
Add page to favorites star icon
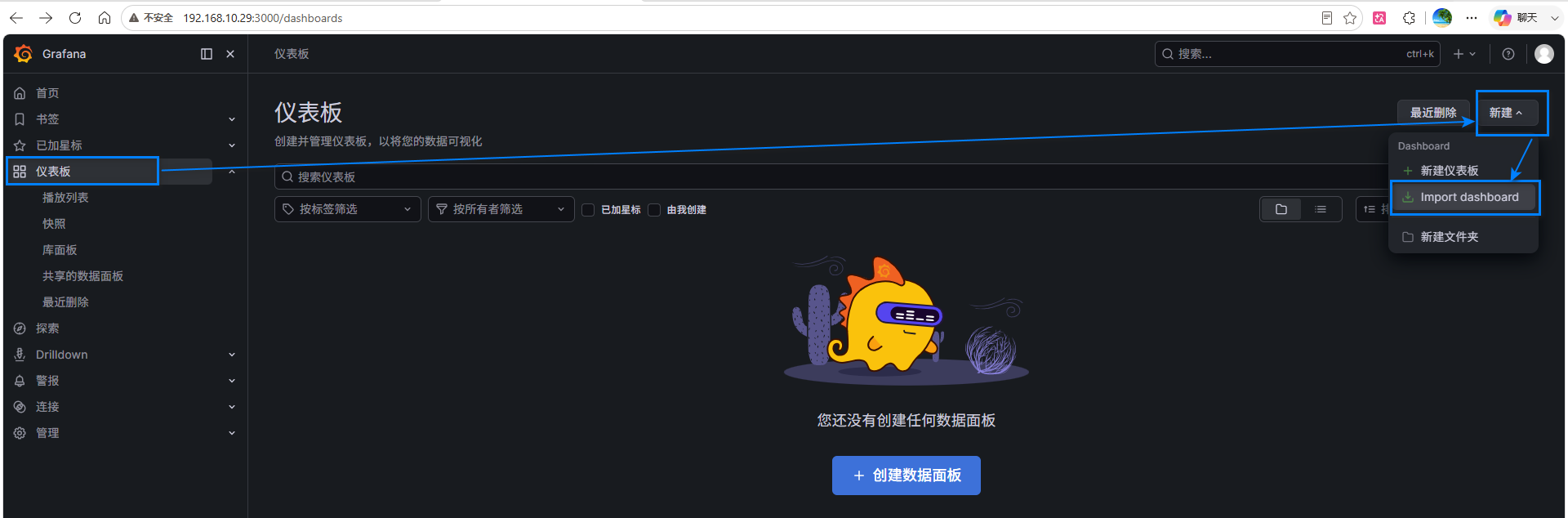coord(1350,18)
